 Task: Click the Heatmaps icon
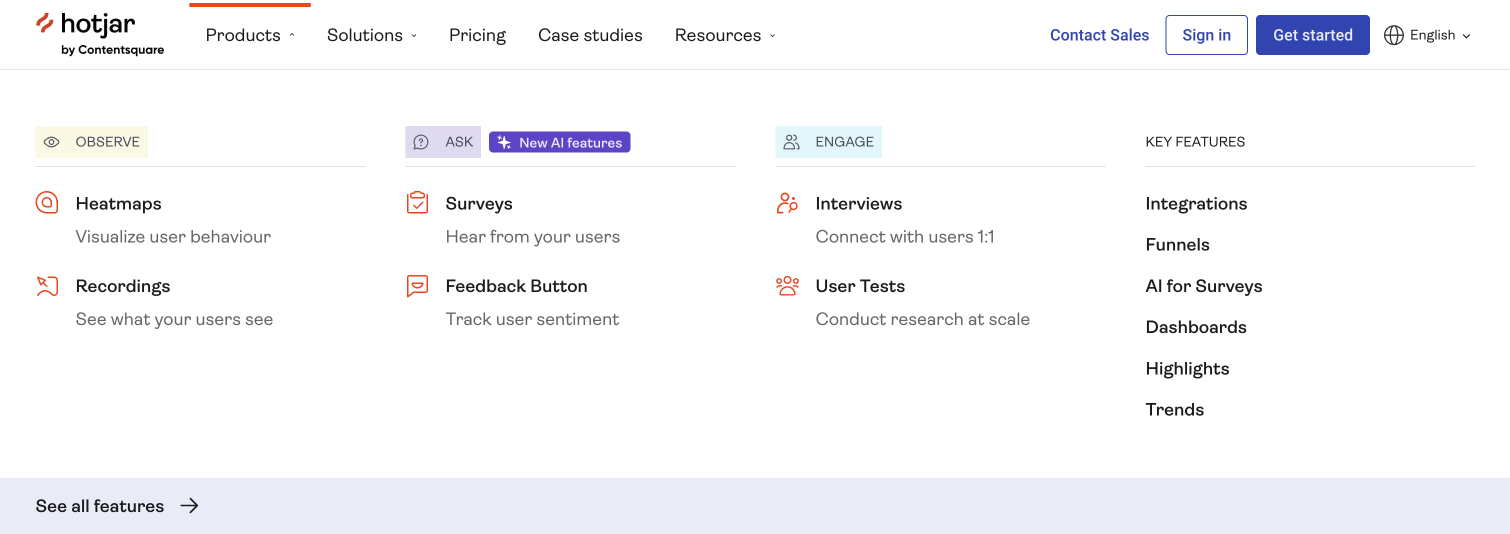(47, 203)
